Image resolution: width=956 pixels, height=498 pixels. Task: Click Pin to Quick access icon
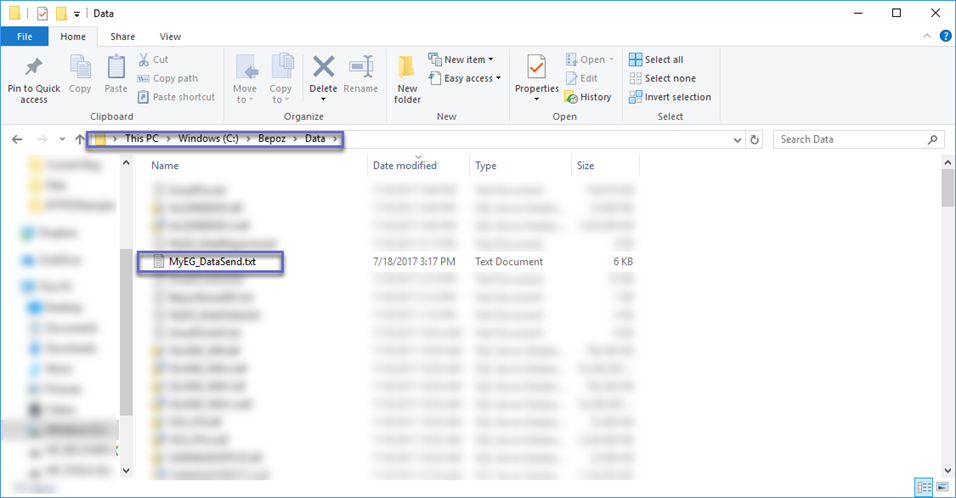(33, 68)
